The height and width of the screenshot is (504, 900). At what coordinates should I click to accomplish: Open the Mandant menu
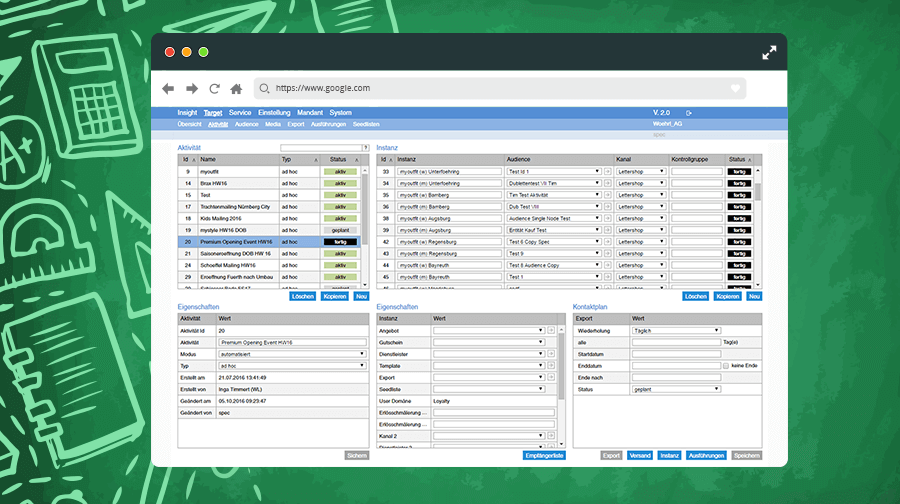pyautogui.click(x=310, y=113)
